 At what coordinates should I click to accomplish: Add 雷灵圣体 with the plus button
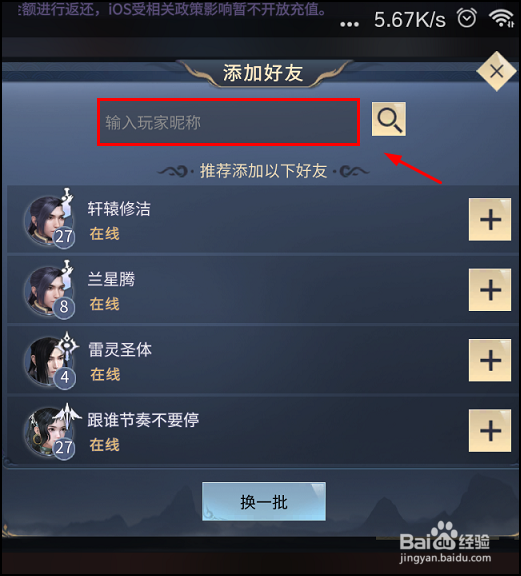pos(490,360)
